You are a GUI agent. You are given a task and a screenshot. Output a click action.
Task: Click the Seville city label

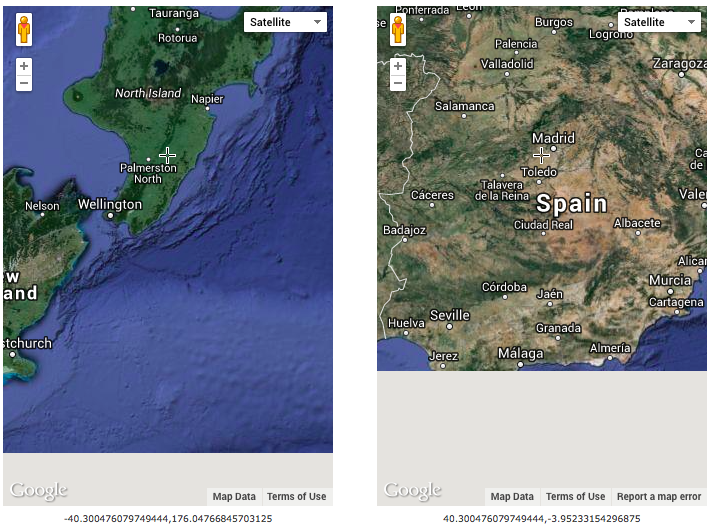tap(449, 315)
